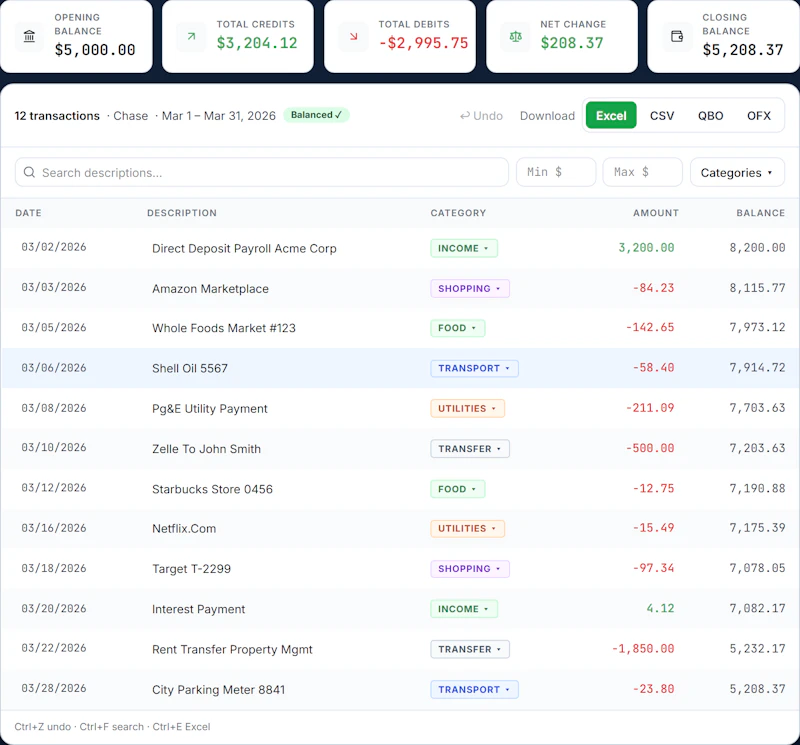Click the CATEGORY column header

458,213
